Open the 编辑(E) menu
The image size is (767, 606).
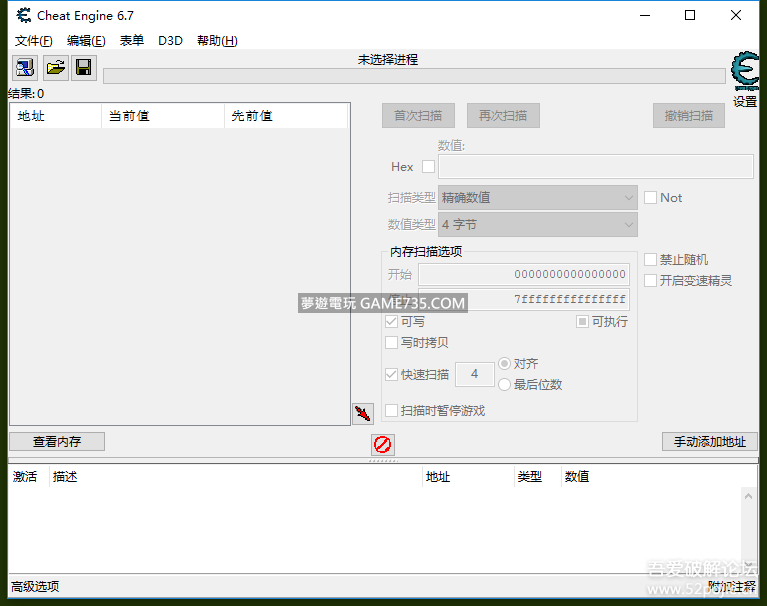tap(86, 41)
